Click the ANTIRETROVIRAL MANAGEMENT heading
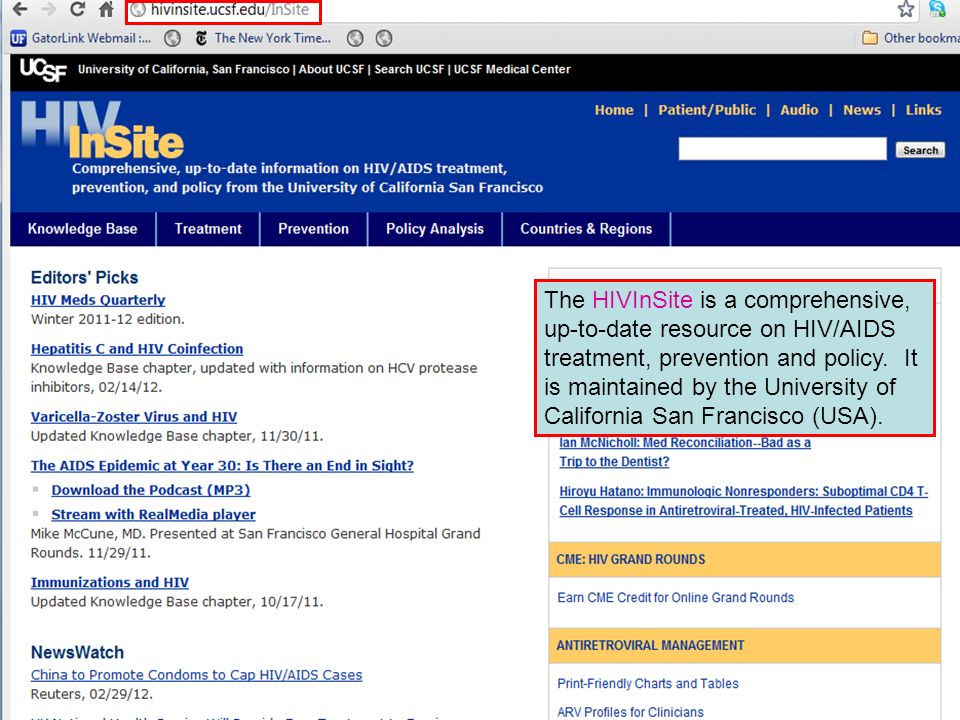Image resolution: width=960 pixels, height=720 pixels. pyautogui.click(x=650, y=645)
